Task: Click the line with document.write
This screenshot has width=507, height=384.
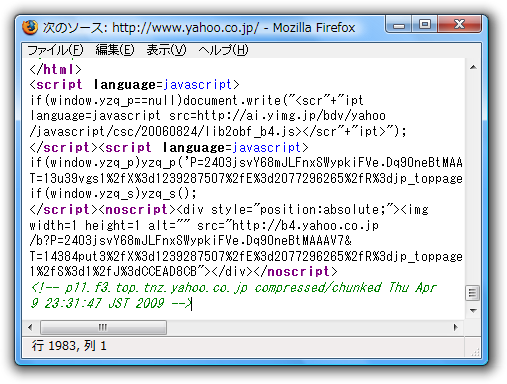Action: tap(197, 100)
